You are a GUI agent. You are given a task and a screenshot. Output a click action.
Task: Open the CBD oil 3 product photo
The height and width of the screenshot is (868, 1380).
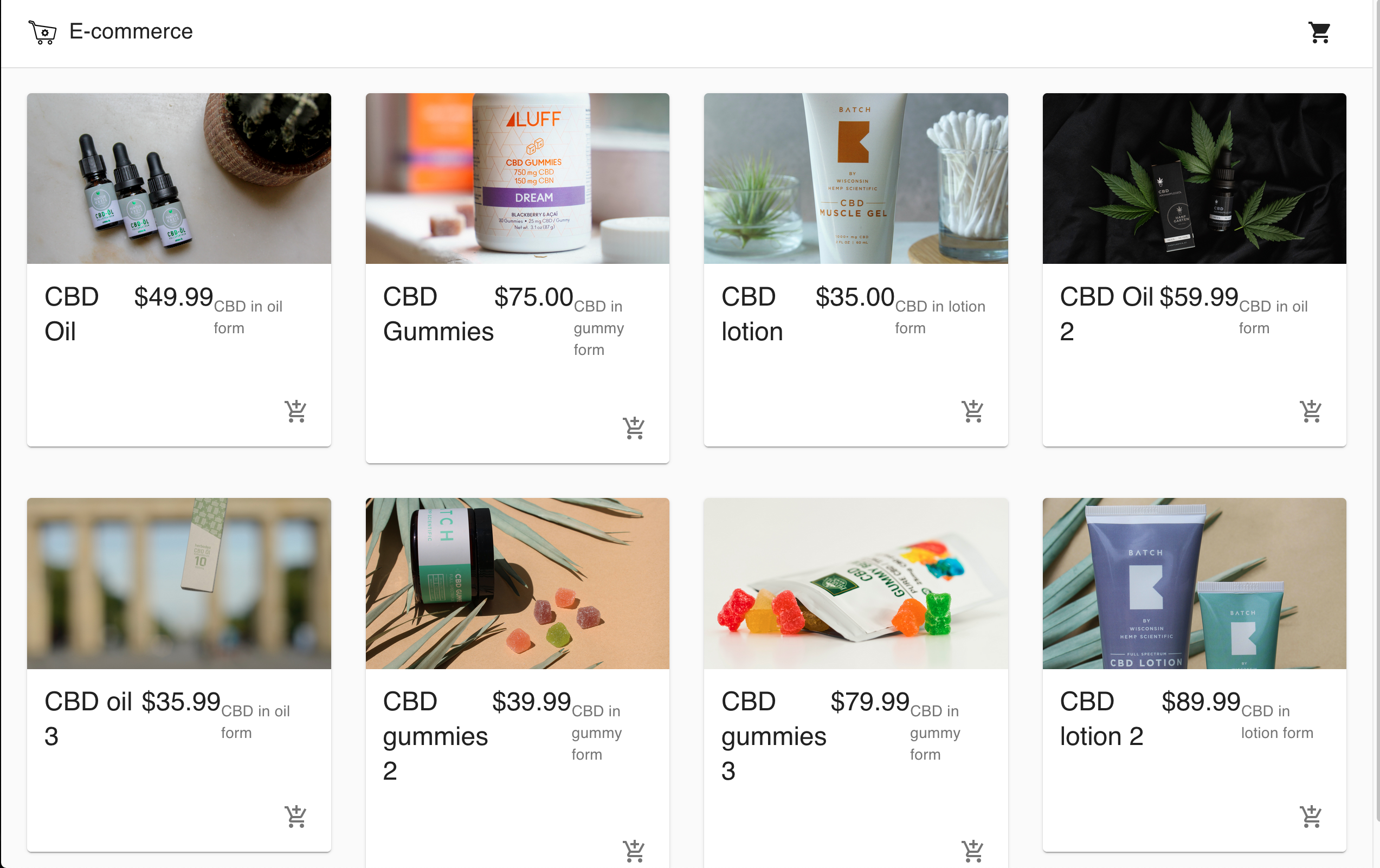click(179, 582)
